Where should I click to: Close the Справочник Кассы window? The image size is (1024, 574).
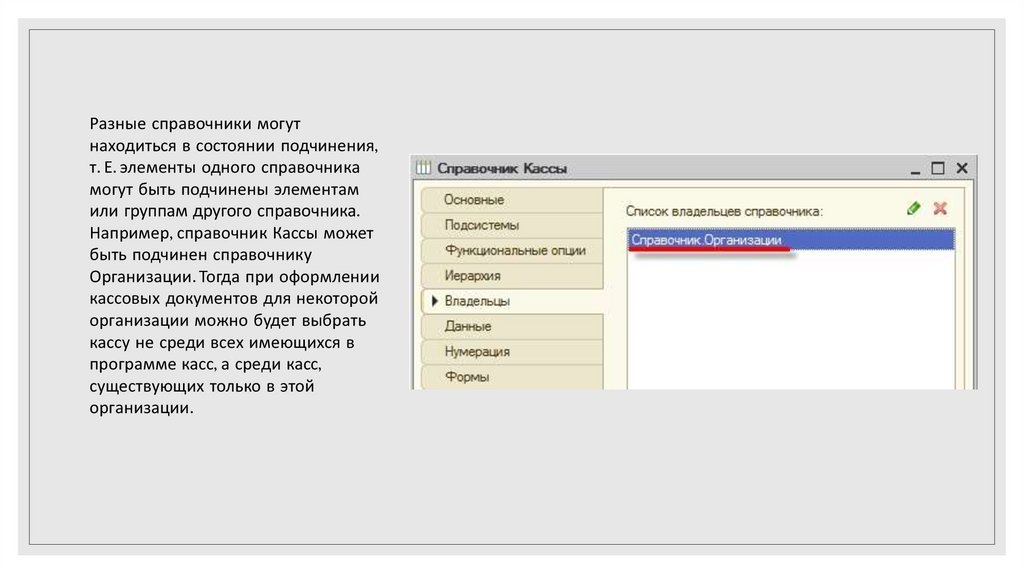pyautogui.click(x=962, y=168)
